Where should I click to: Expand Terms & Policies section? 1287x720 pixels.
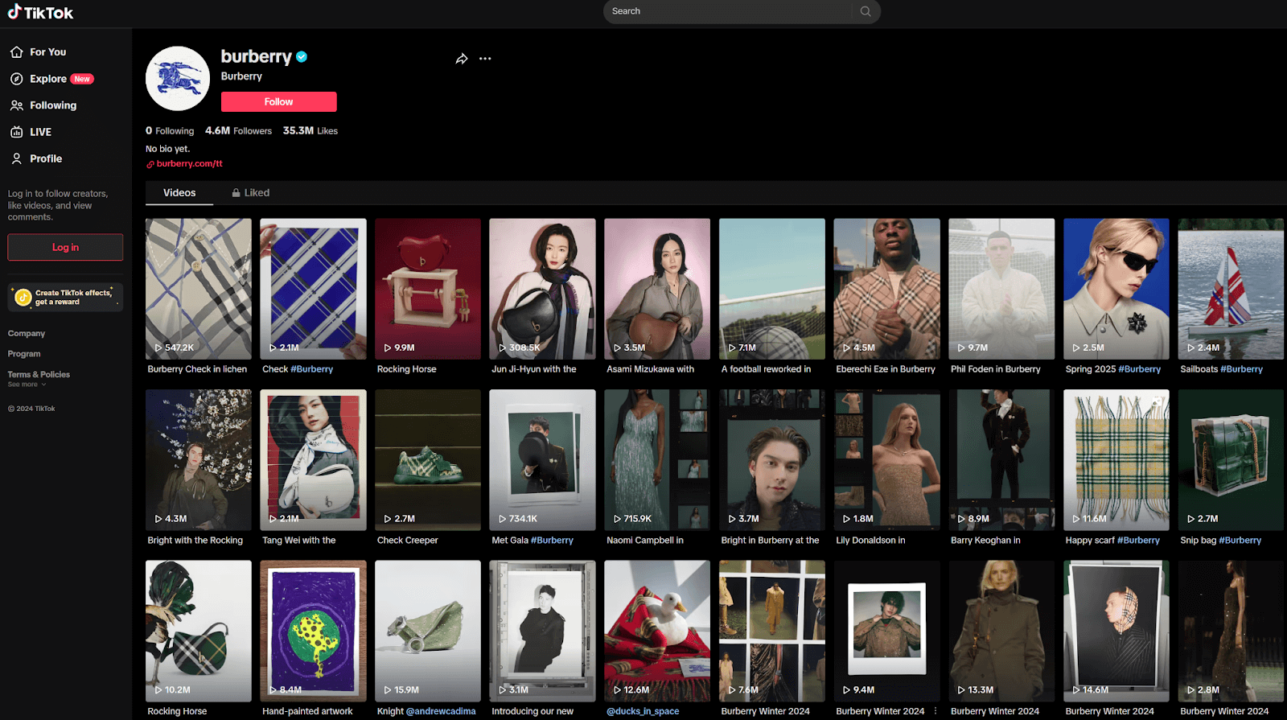tap(39, 374)
